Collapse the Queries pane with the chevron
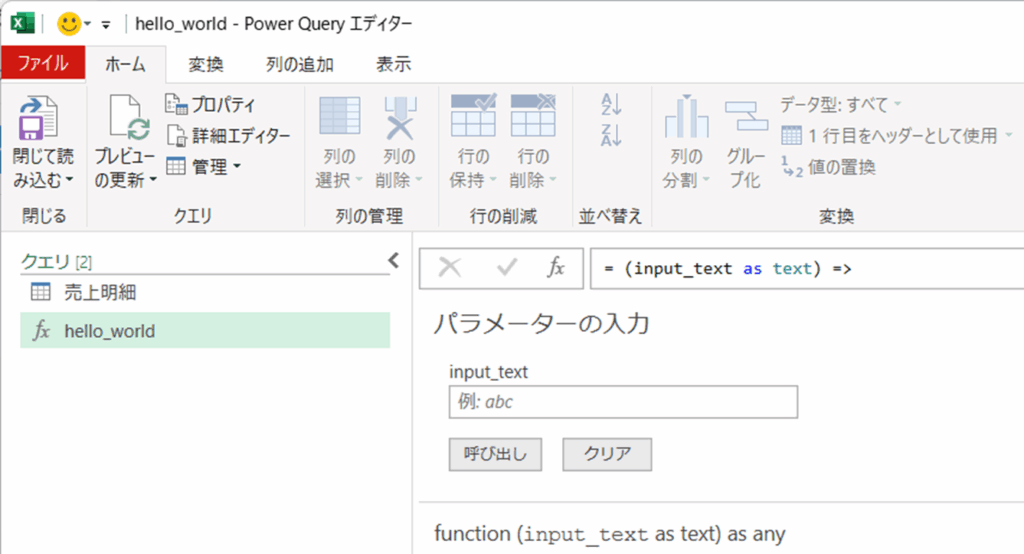This screenshot has height=554, width=1024. click(393, 261)
